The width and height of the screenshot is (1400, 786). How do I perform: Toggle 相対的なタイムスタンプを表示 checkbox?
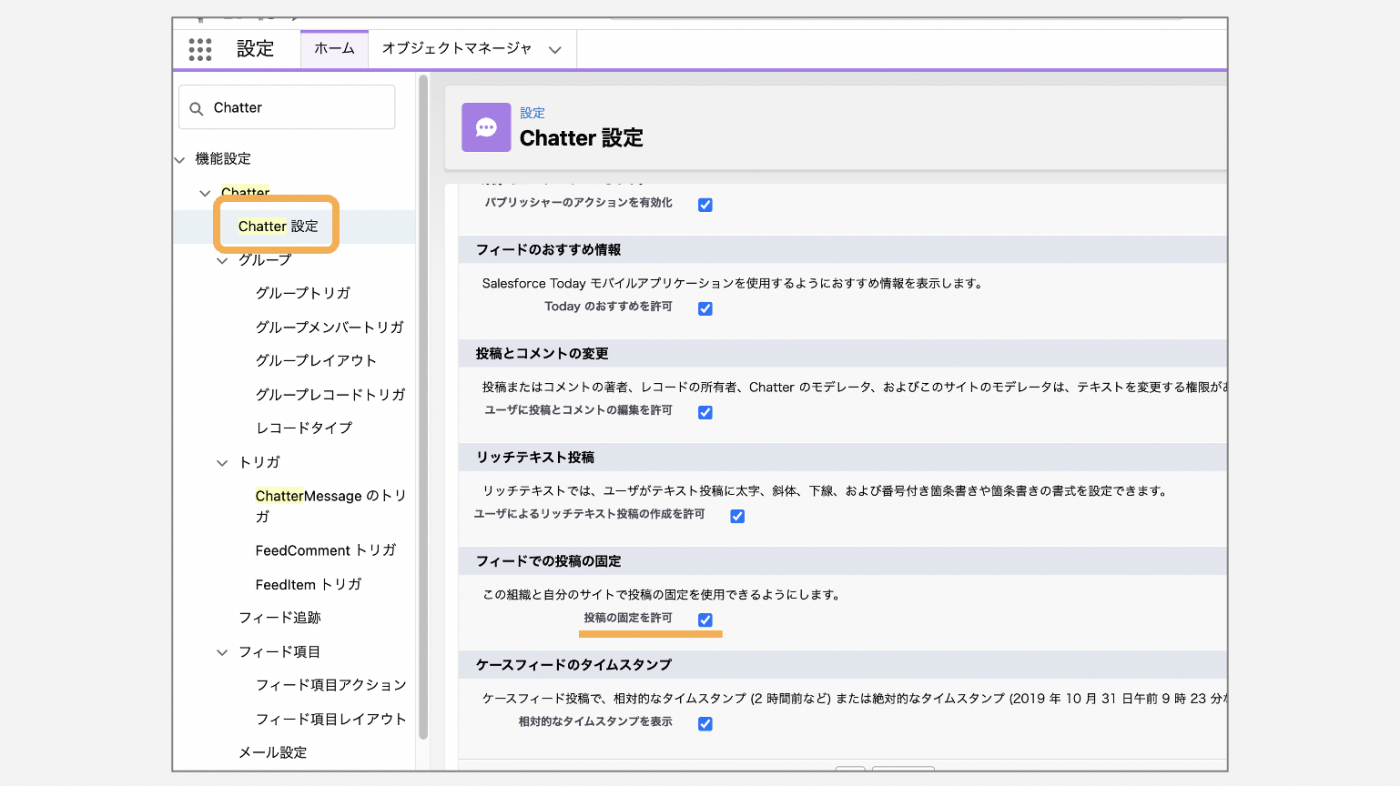click(x=705, y=723)
